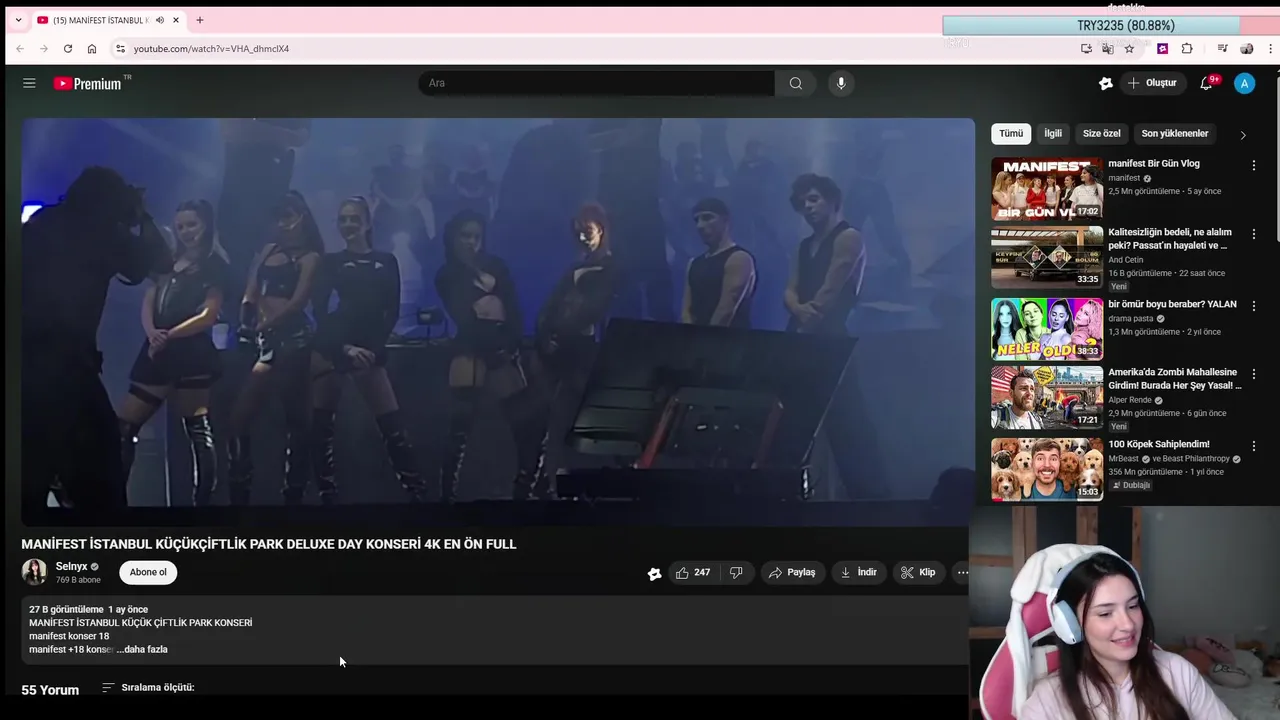The width and height of the screenshot is (1280, 720).
Task: Select the Tümü filter chip
Action: tap(1011, 133)
